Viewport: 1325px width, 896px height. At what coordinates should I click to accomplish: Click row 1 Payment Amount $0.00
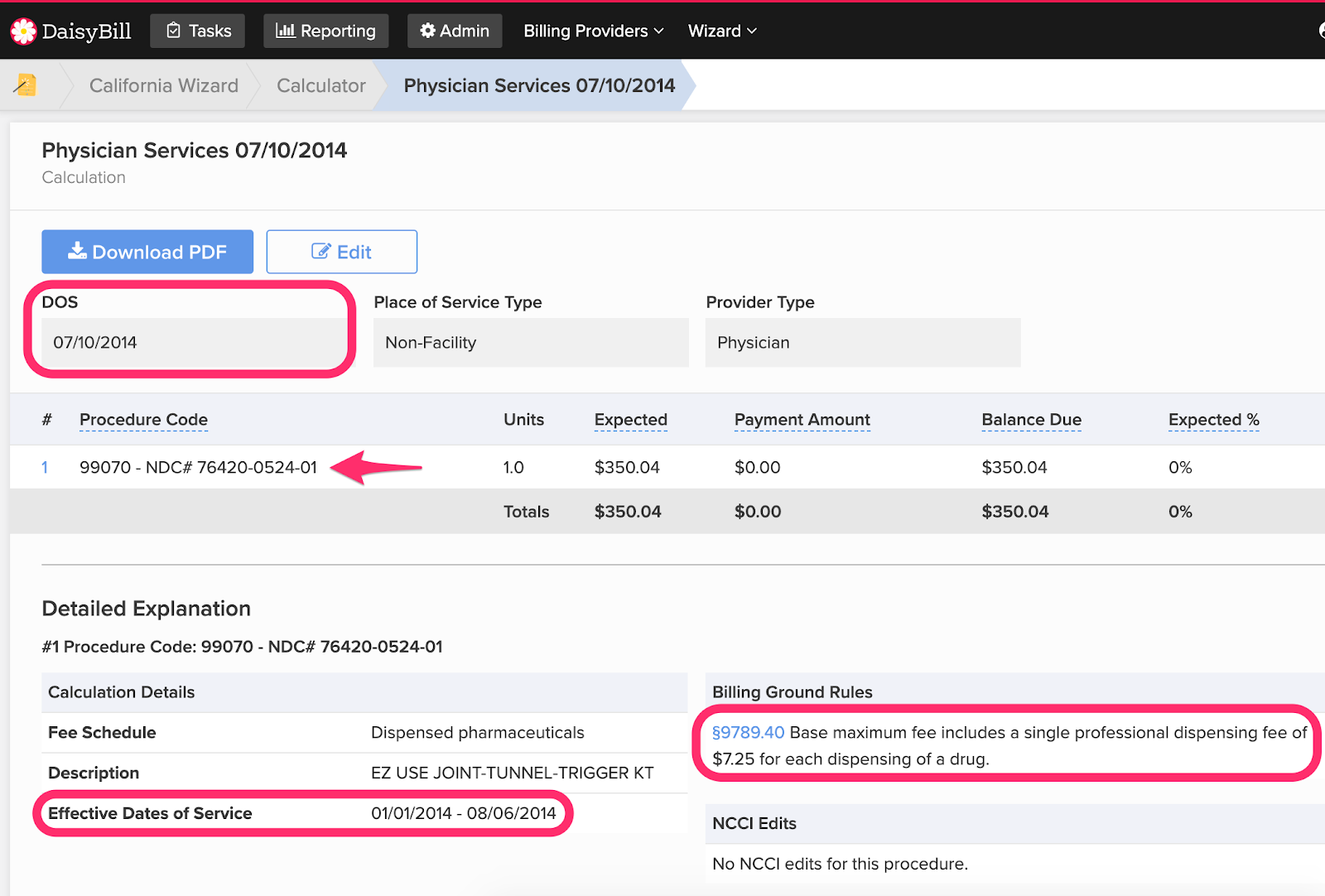point(757,467)
